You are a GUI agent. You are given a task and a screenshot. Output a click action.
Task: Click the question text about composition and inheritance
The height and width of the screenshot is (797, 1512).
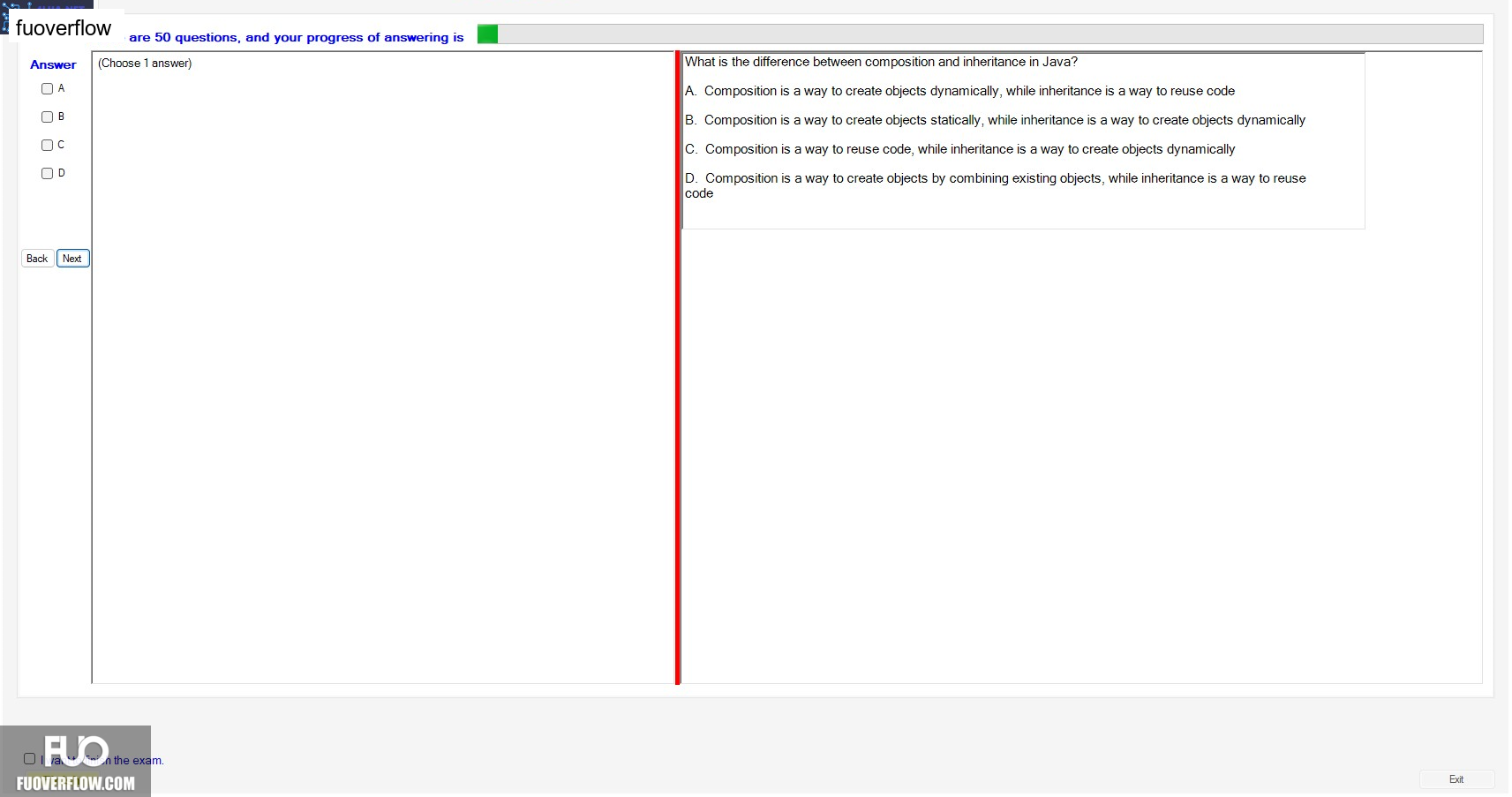[881, 62]
